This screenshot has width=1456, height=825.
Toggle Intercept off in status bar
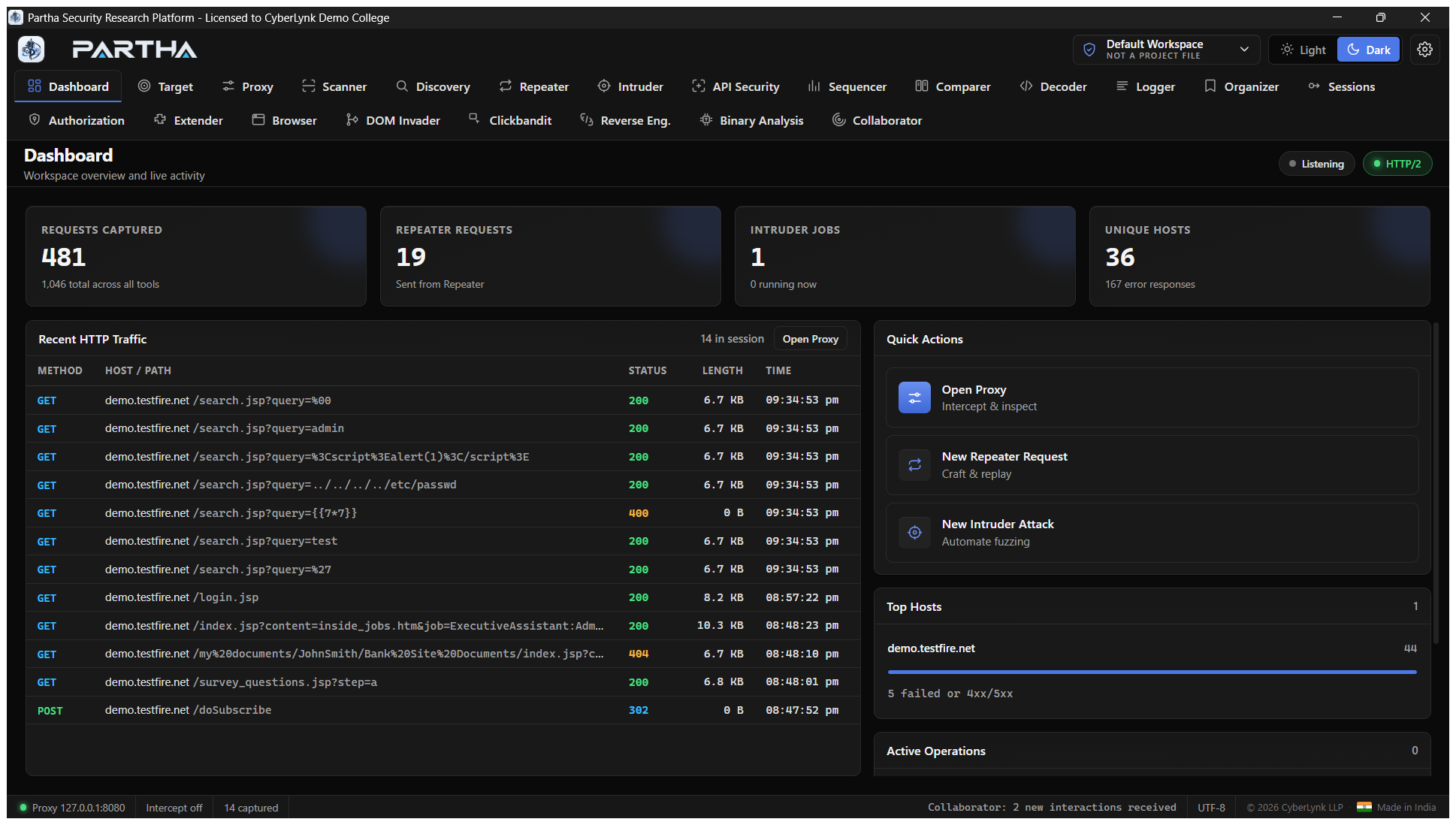[174, 808]
